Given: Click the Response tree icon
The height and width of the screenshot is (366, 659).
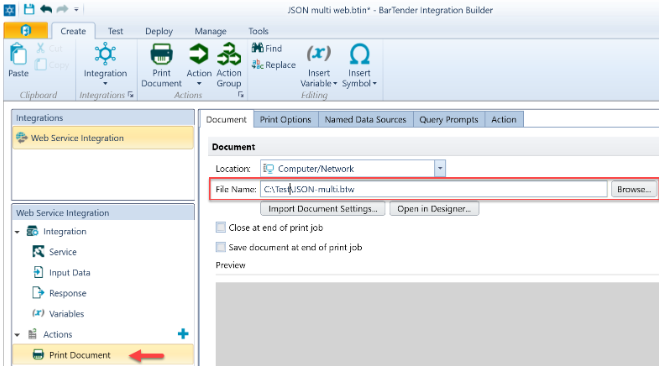Looking at the screenshot, I should [x=38, y=292].
